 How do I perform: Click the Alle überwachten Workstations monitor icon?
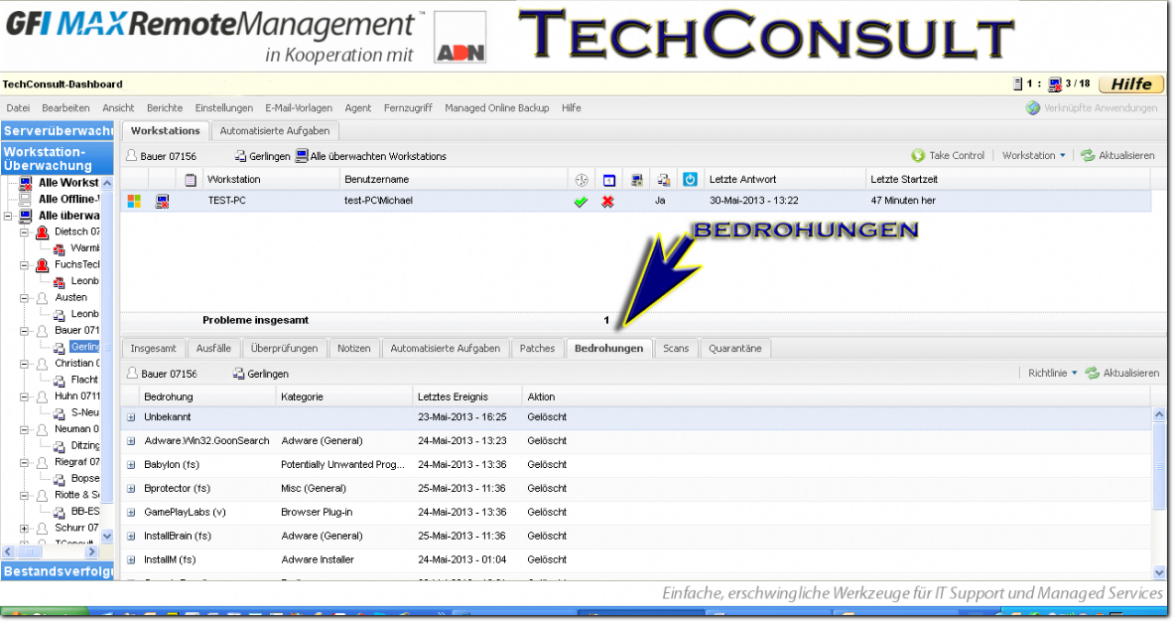pyautogui.click(x=301, y=156)
